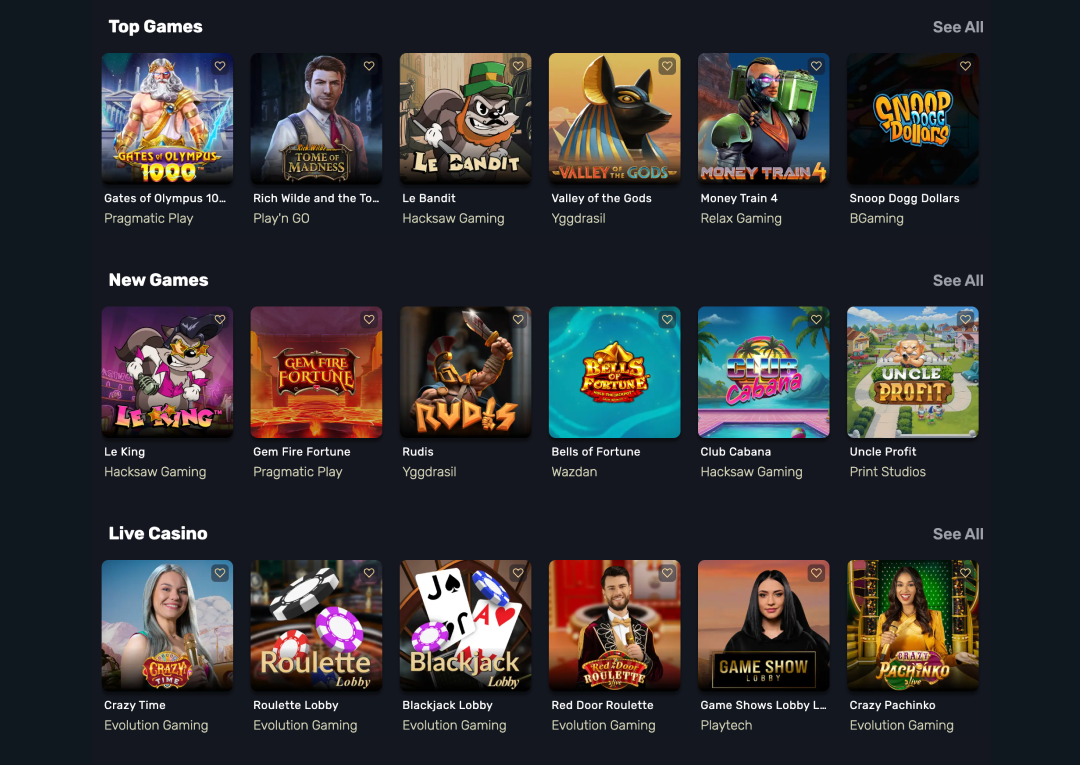Heart the Crazy Time live game
This screenshot has height=765, width=1080.
220,573
